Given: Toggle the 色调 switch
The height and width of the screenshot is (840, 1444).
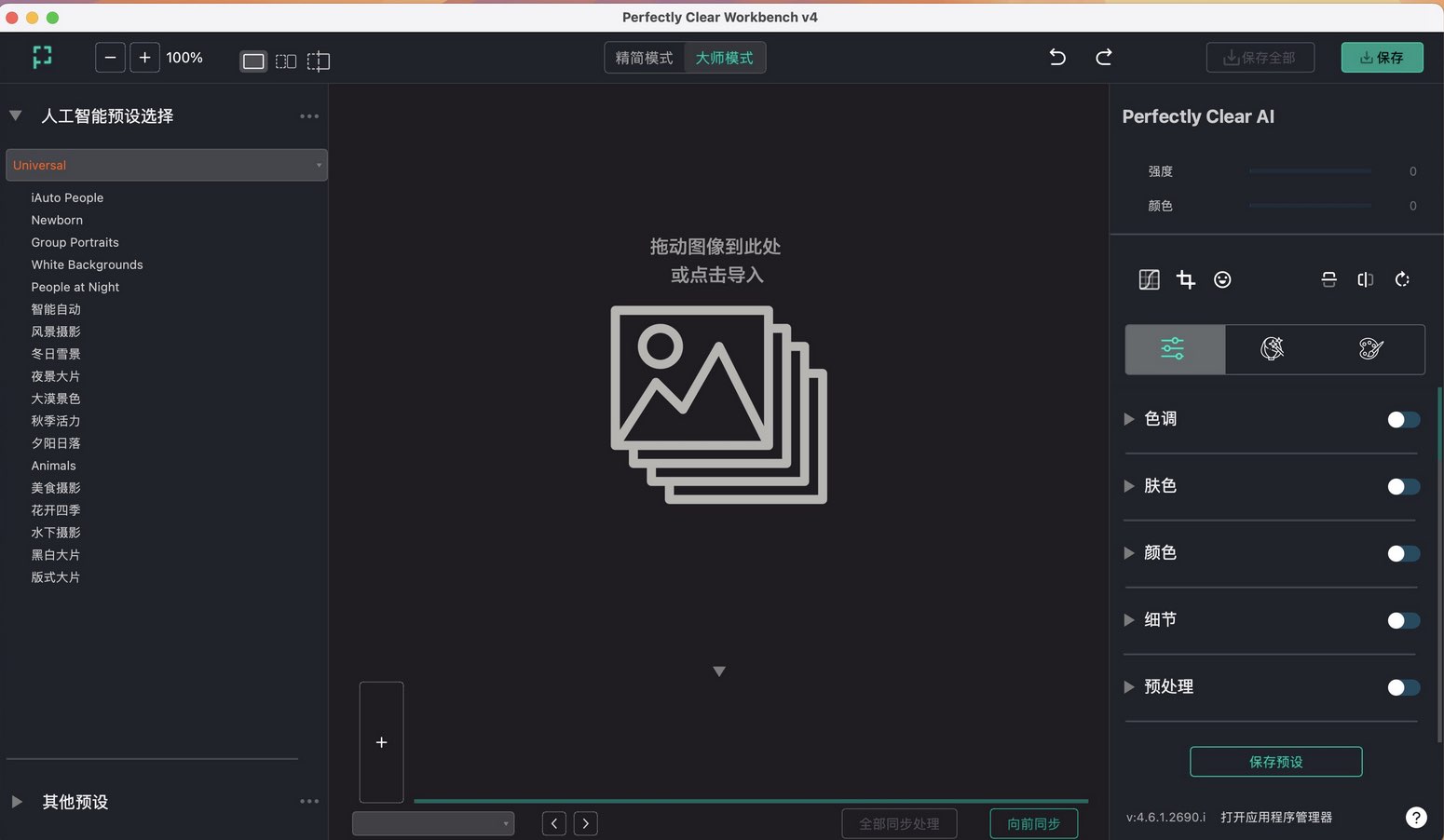Looking at the screenshot, I should pos(1403,420).
